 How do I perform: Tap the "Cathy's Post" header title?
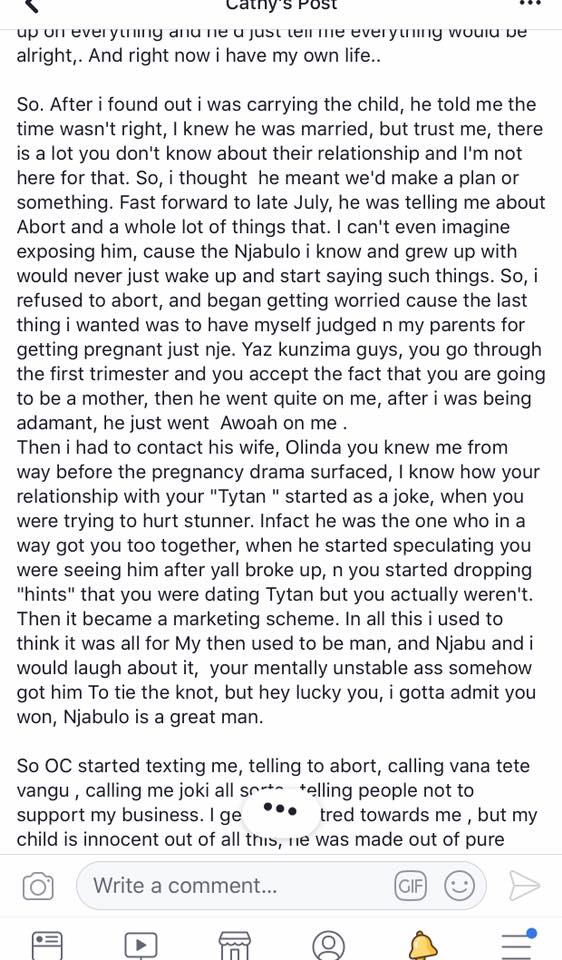pos(281,5)
